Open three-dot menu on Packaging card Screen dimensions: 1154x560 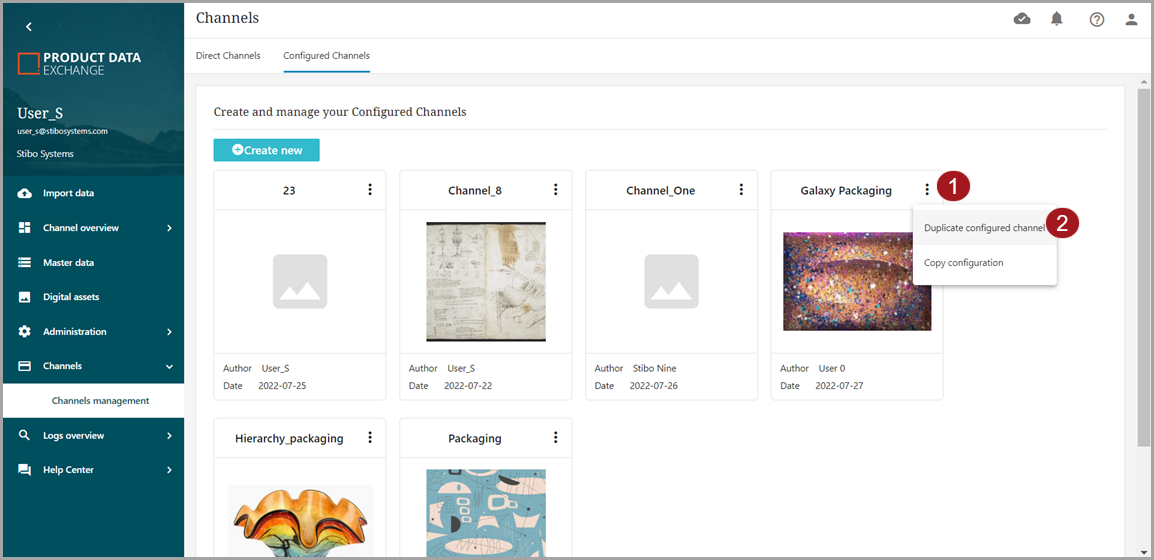556,438
